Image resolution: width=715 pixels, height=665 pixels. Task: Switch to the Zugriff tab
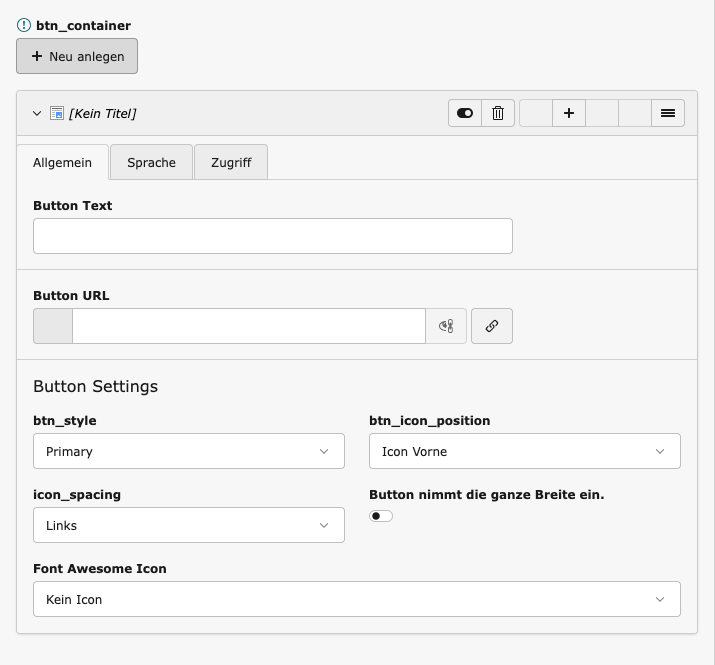coord(231,162)
